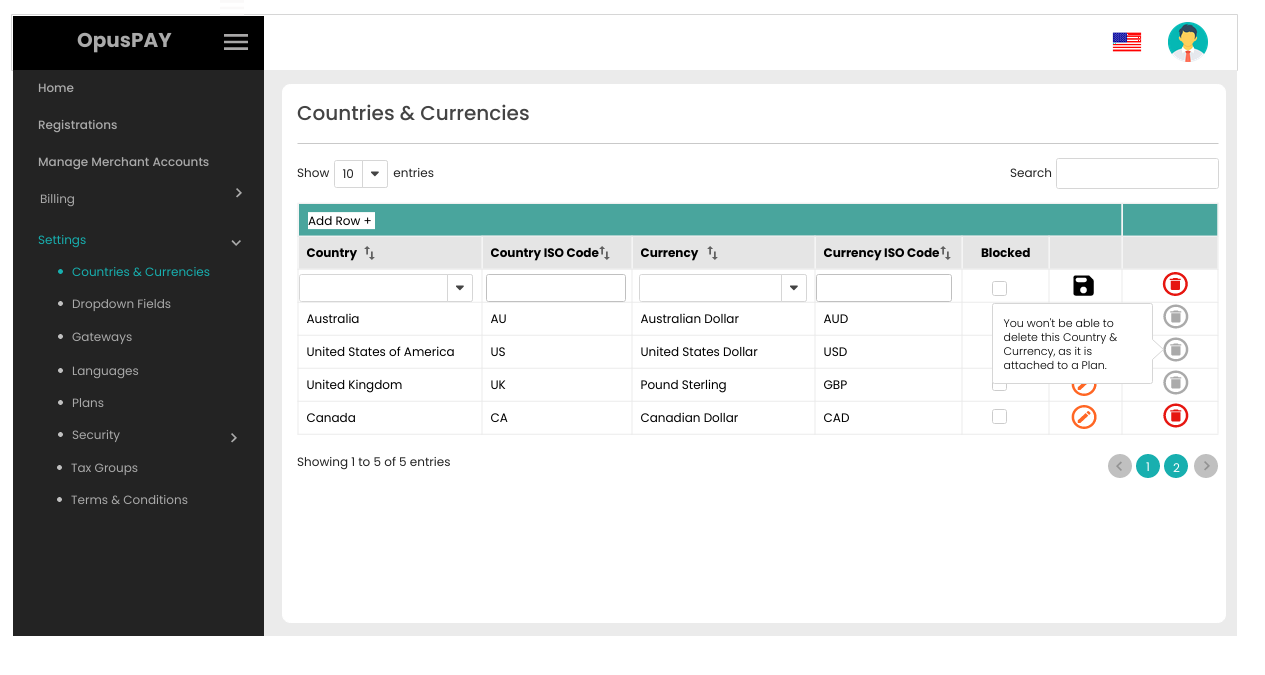Open the user profile avatar
Viewport: 1265px width, 675px height.
(1187, 42)
